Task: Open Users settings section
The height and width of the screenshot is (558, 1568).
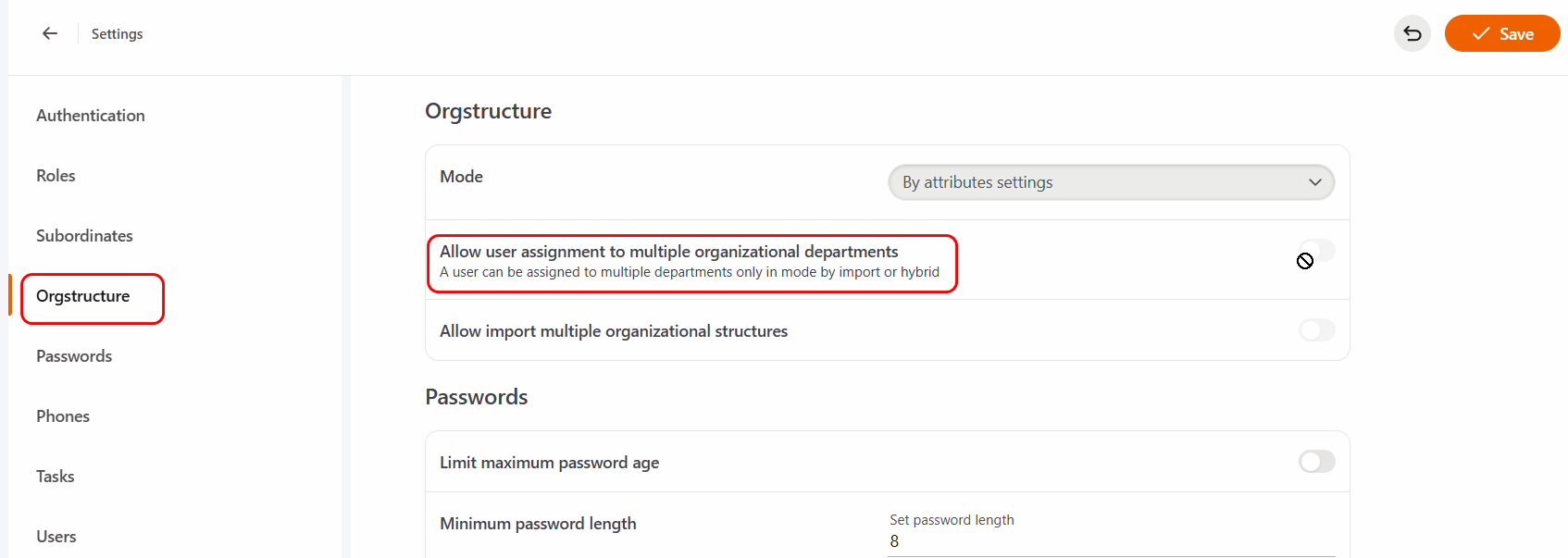Action: (56, 537)
